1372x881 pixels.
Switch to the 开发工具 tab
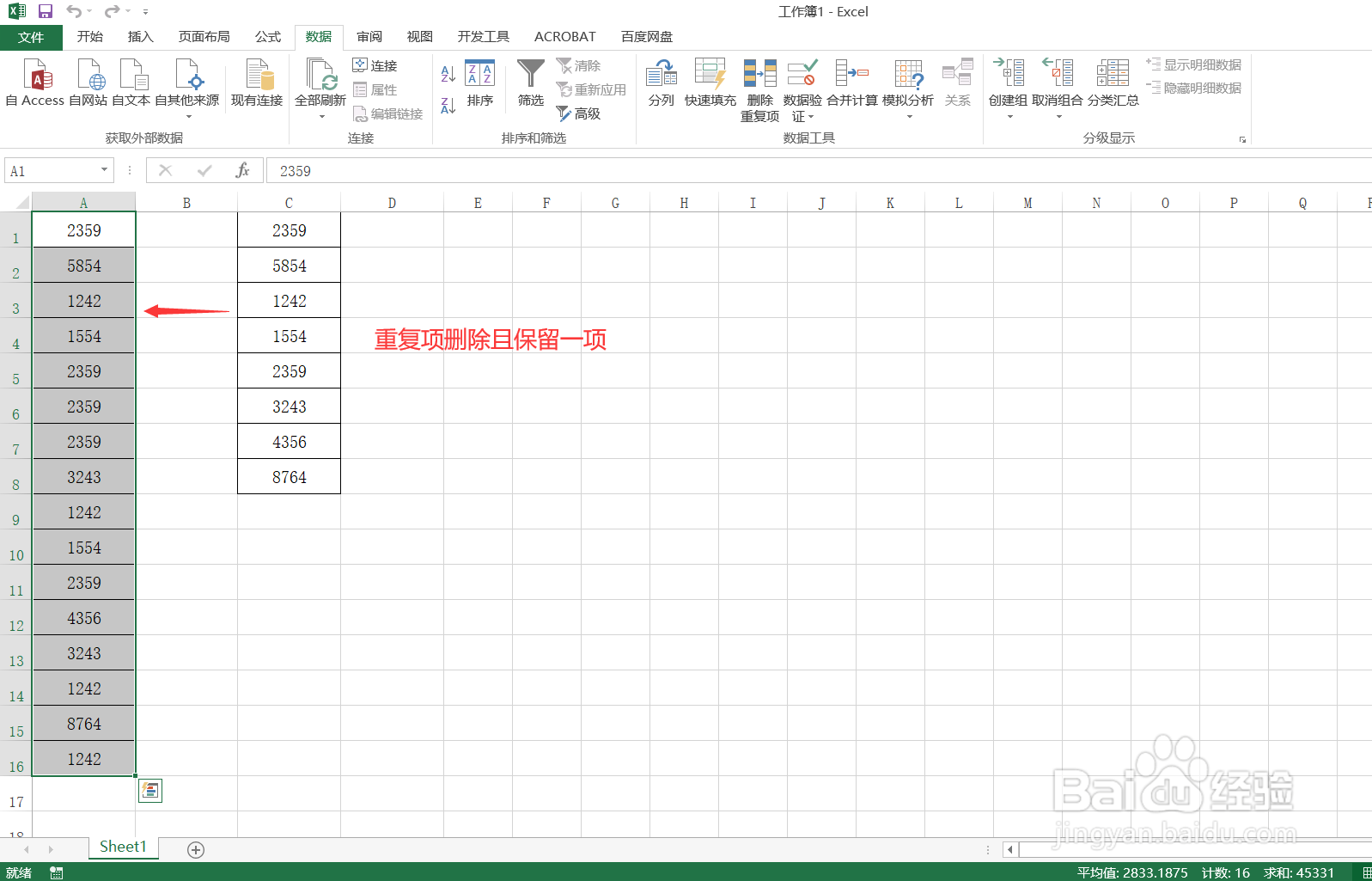484,37
